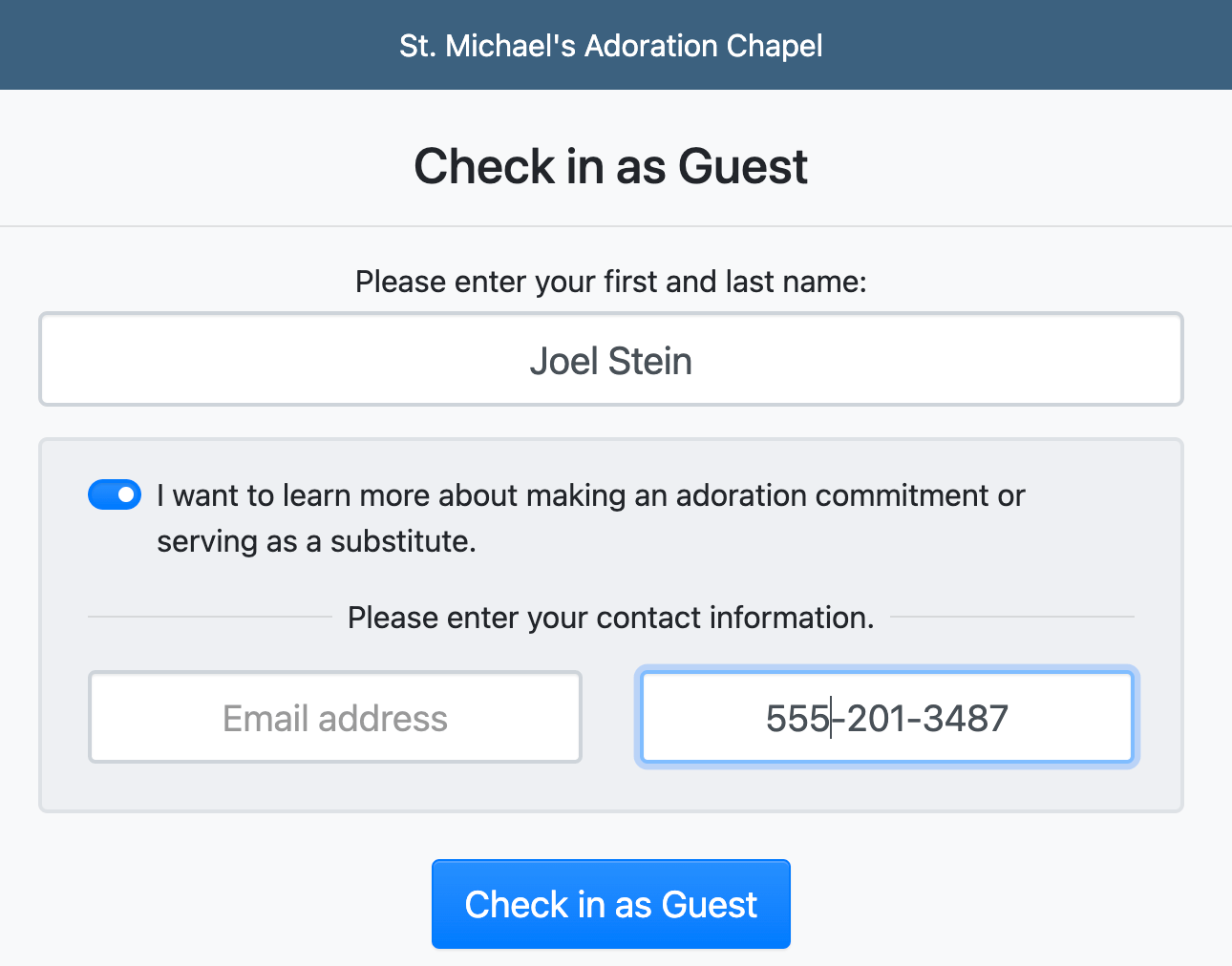This screenshot has height=966, width=1232.
Task: Click the "Please enter your first and last name" label
Action: click(x=611, y=282)
